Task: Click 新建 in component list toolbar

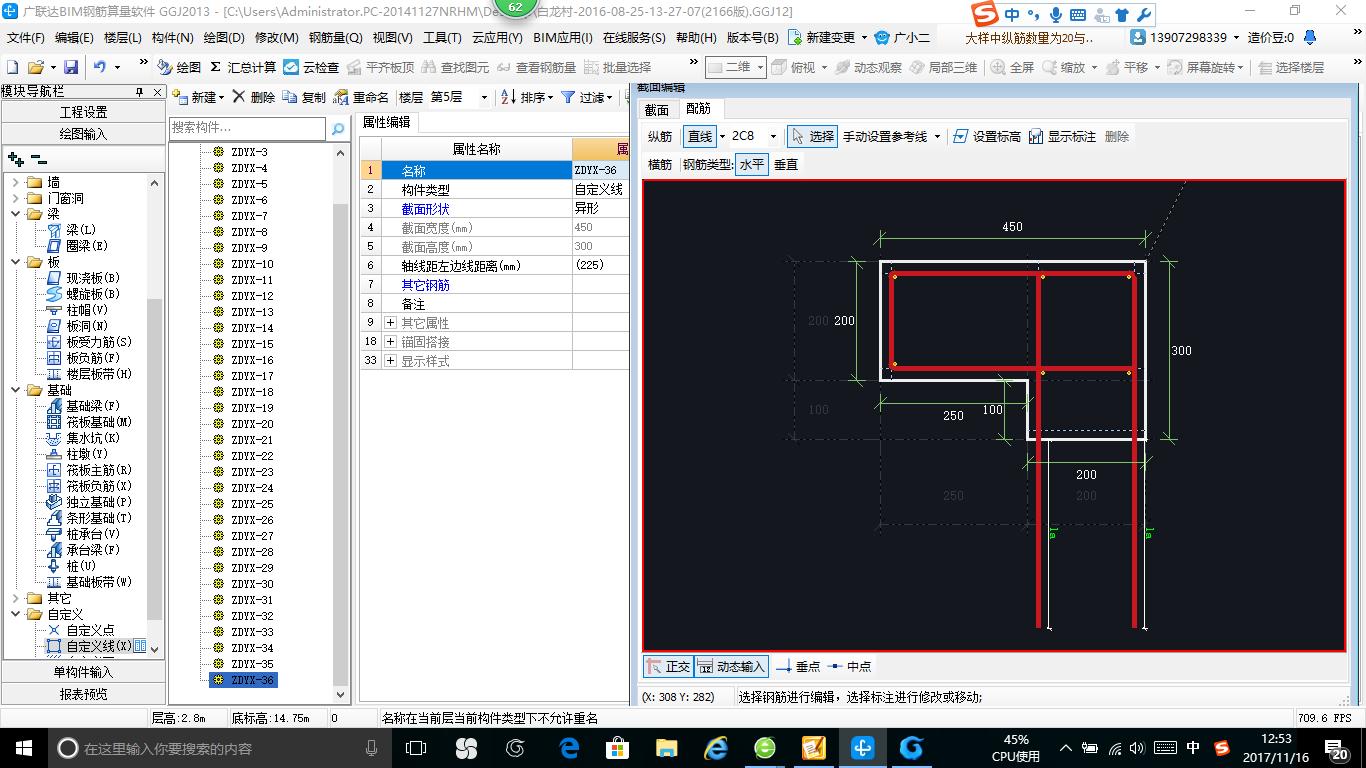Action: [198, 97]
